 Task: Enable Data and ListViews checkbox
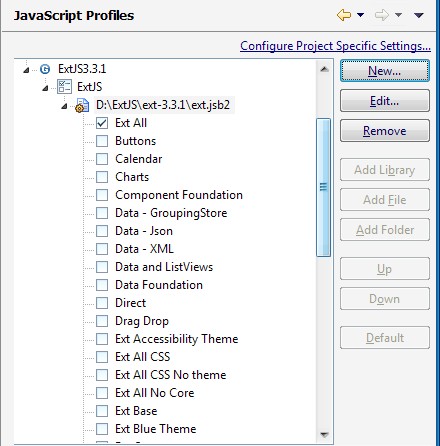[x=102, y=267]
